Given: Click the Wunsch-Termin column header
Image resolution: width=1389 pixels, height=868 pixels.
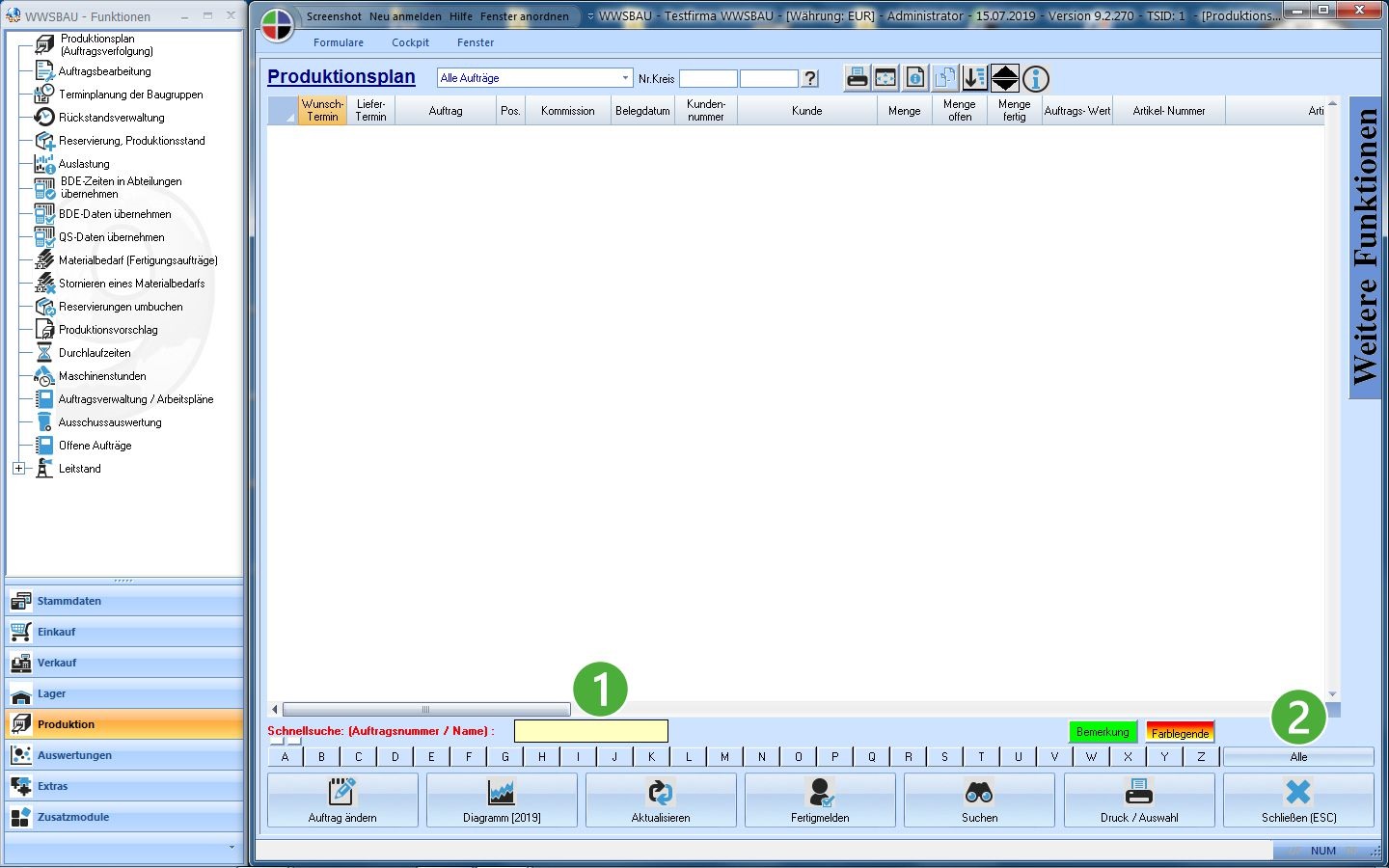Looking at the screenshot, I should click(322, 110).
